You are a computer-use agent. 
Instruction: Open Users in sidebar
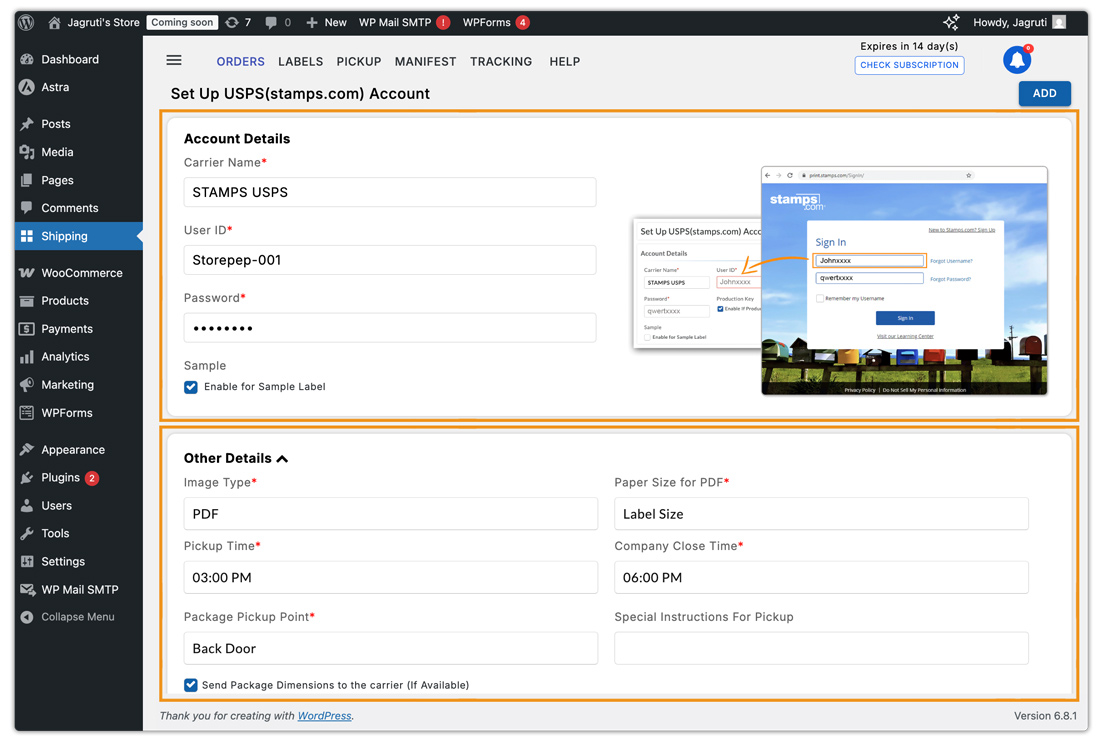pos(79,506)
